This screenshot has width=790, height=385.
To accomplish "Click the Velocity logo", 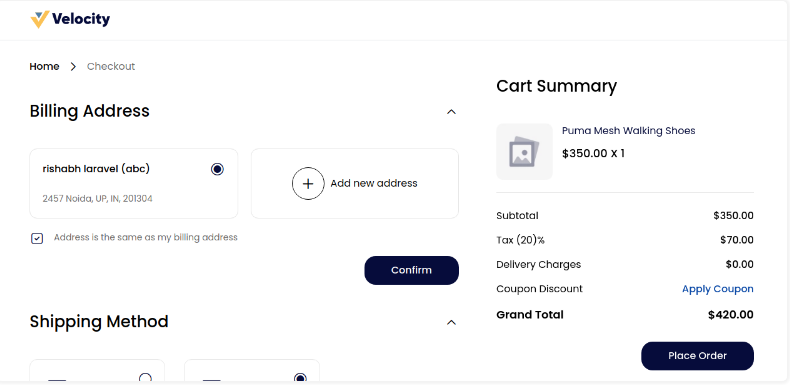I will (70, 20).
